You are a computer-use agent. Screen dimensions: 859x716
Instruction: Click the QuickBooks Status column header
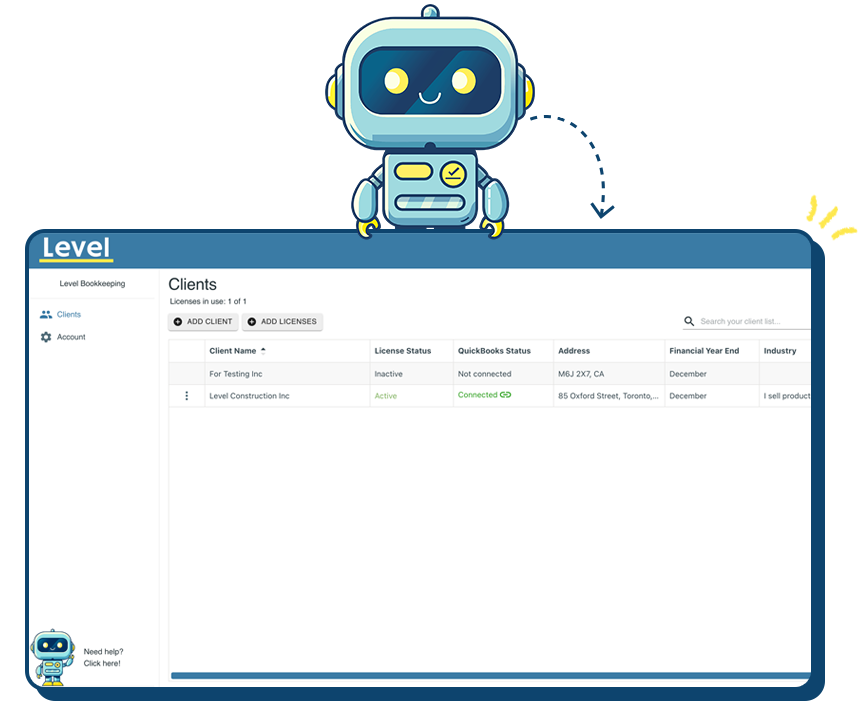(494, 351)
